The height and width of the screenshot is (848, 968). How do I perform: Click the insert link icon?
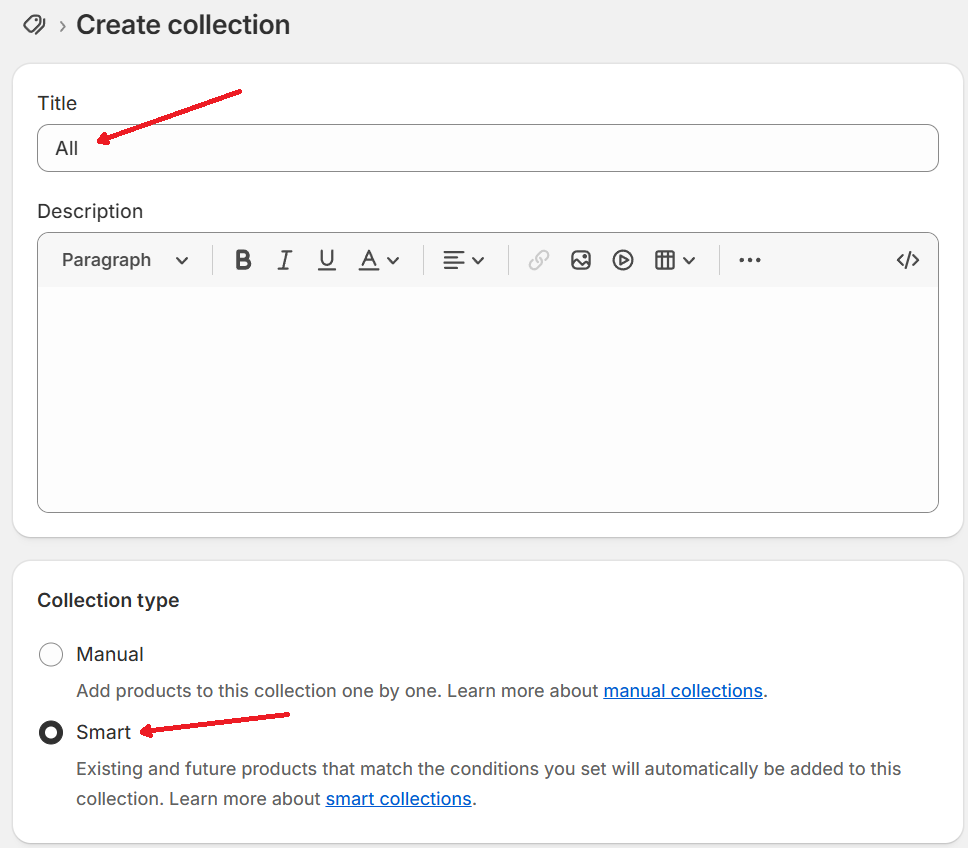538,260
